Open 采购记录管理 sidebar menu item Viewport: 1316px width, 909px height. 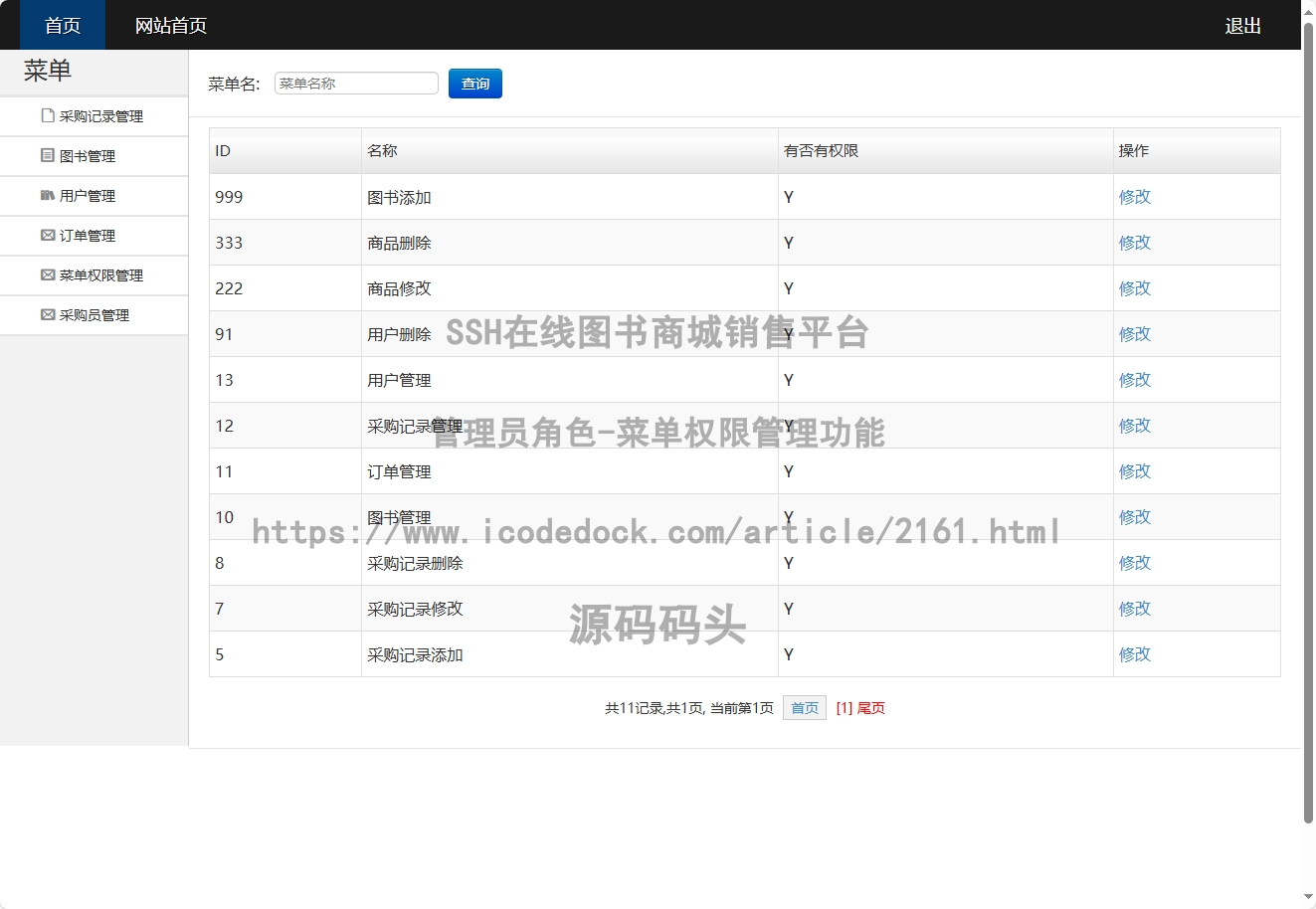tap(94, 116)
